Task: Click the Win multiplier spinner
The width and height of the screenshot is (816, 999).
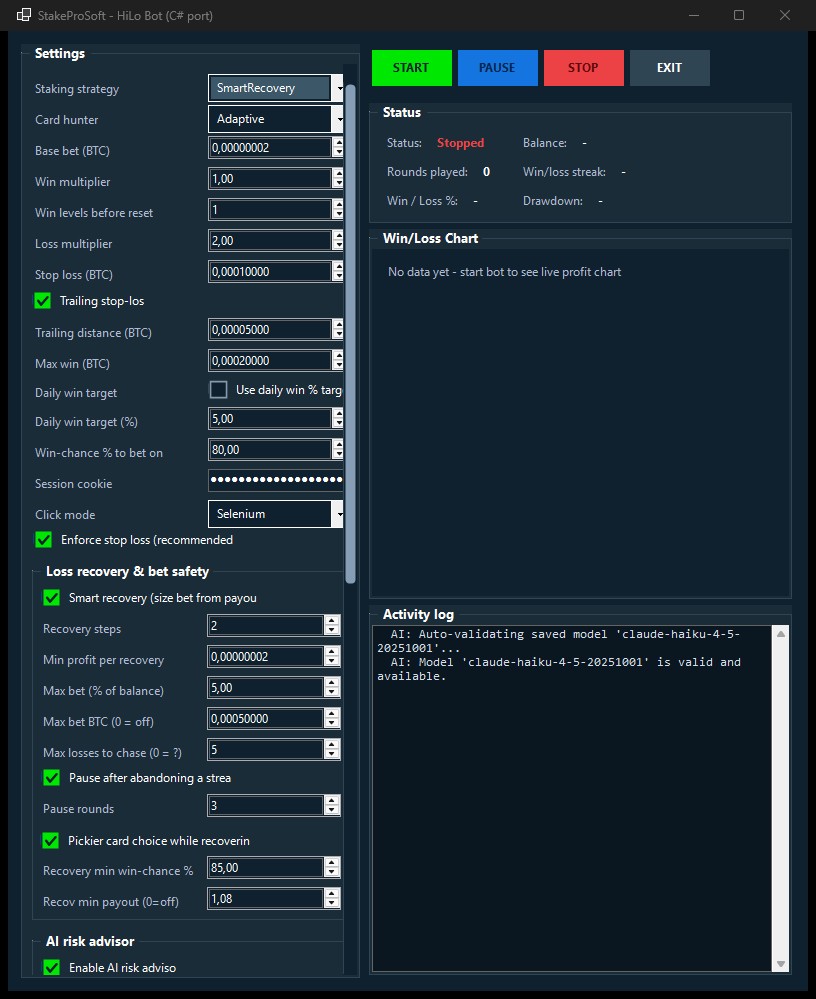Action: 338,179
